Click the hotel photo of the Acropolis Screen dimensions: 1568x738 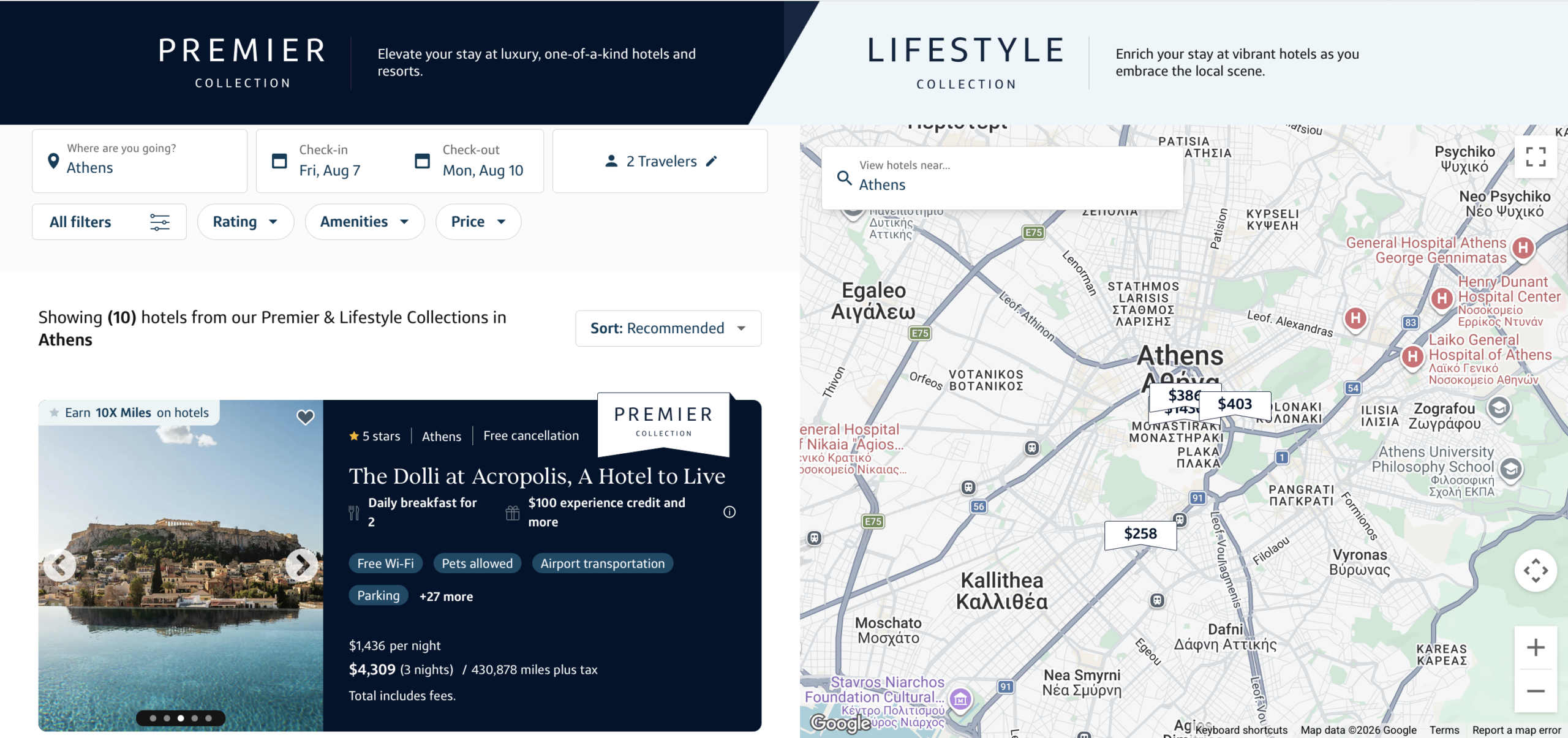[x=181, y=565]
